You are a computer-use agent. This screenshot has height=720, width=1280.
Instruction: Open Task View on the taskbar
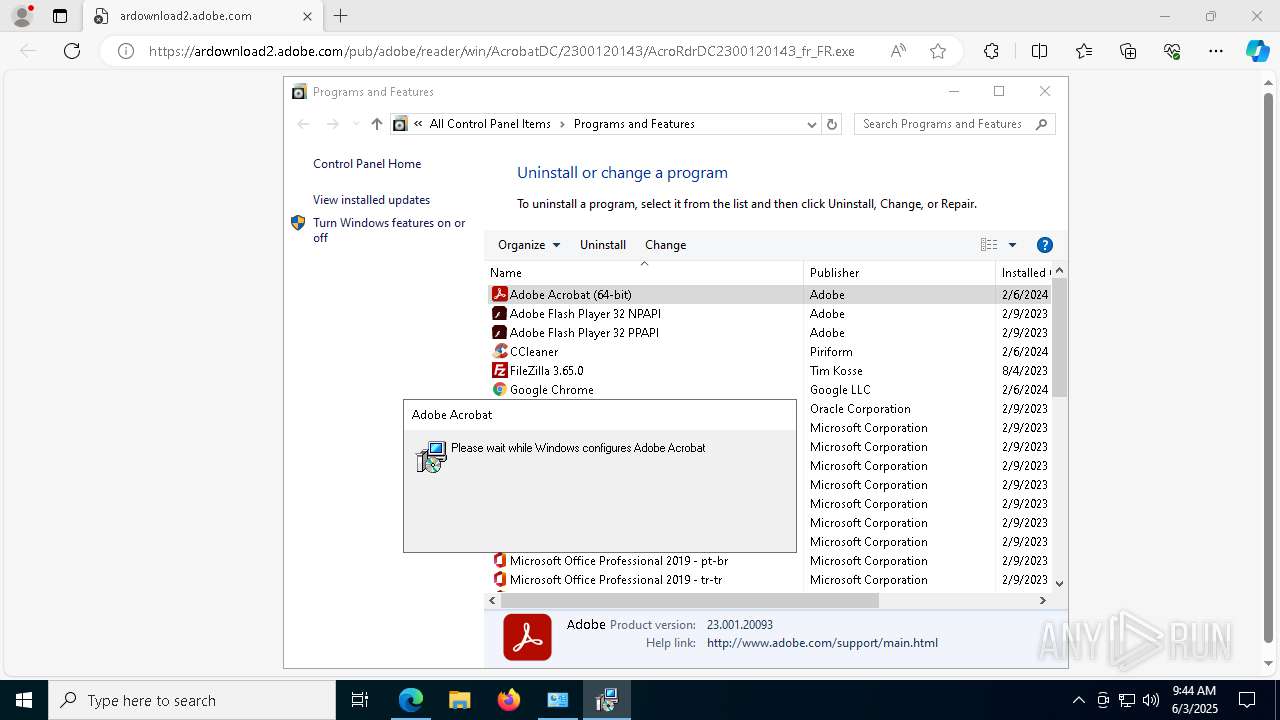point(360,700)
